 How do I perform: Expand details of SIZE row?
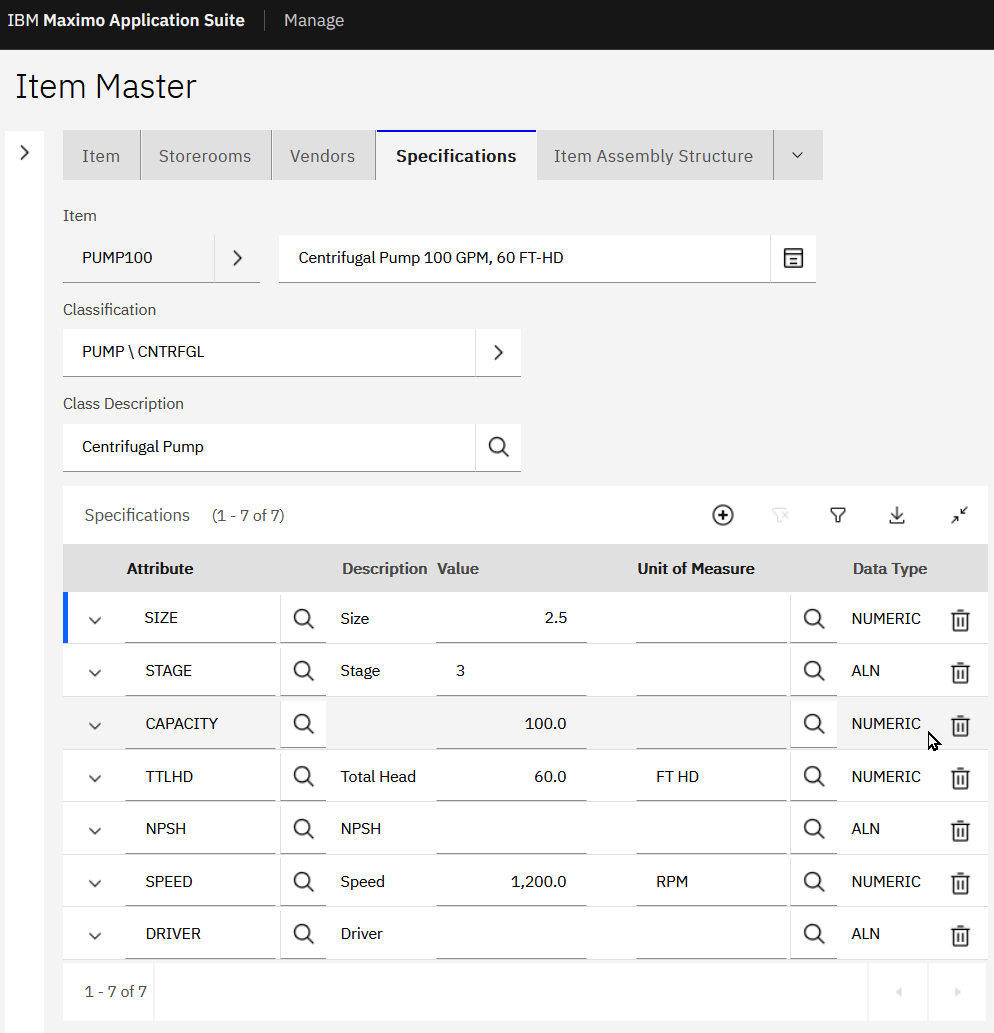(95, 620)
